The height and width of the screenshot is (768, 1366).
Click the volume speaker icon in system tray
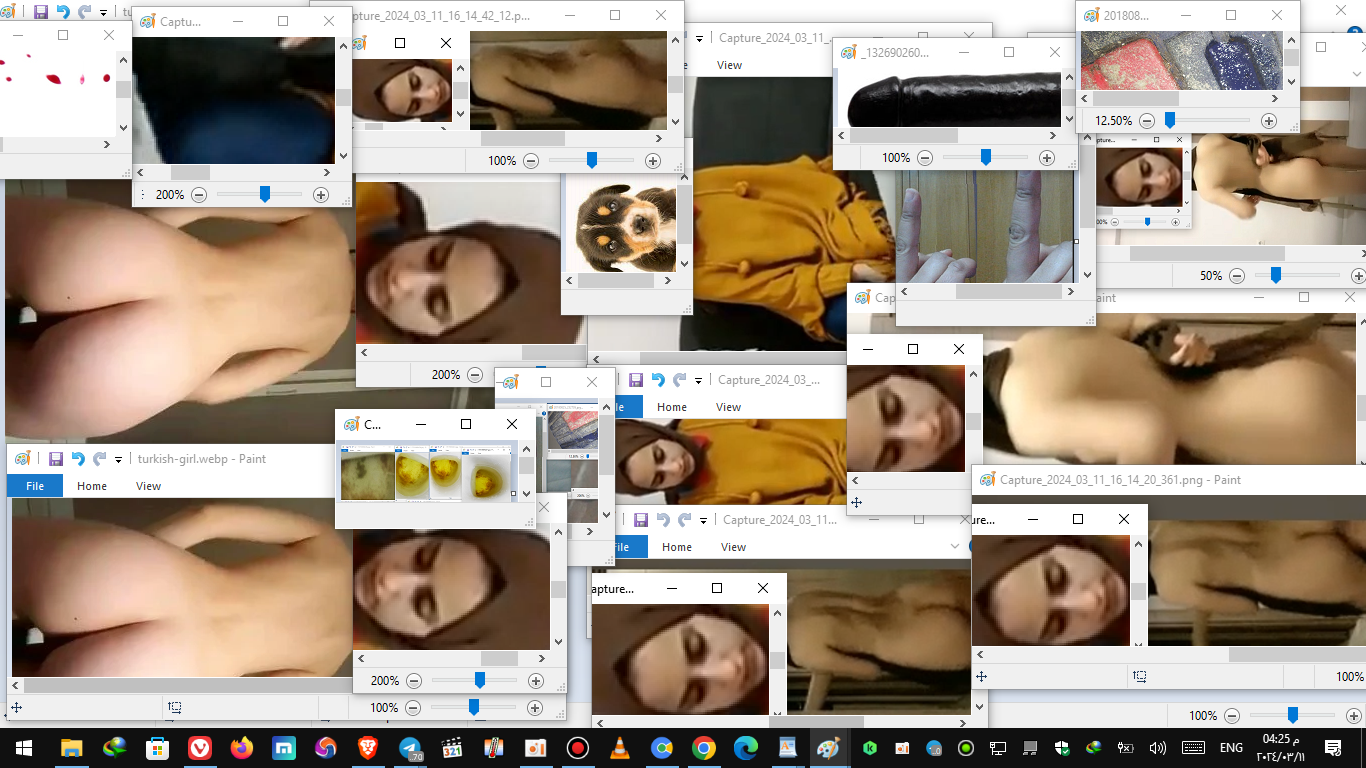pos(1158,748)
